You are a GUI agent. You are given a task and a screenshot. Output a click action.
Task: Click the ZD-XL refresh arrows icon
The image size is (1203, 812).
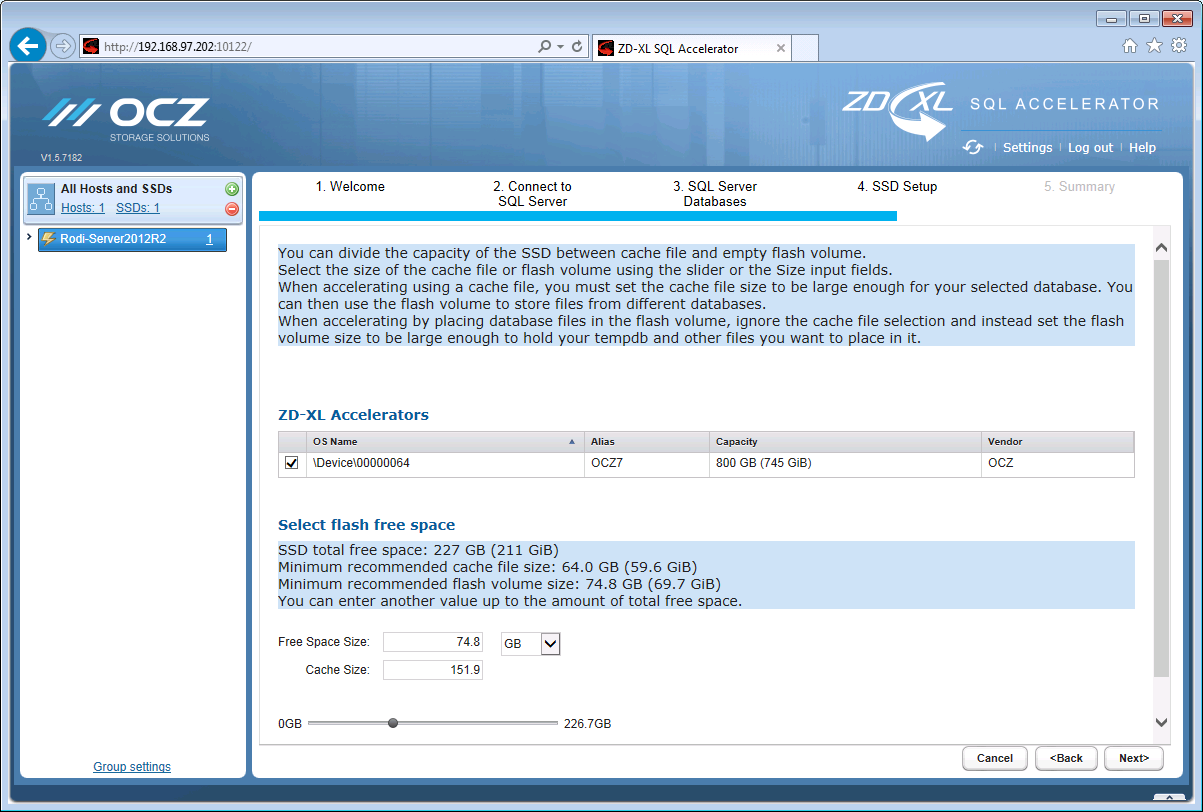973,147
